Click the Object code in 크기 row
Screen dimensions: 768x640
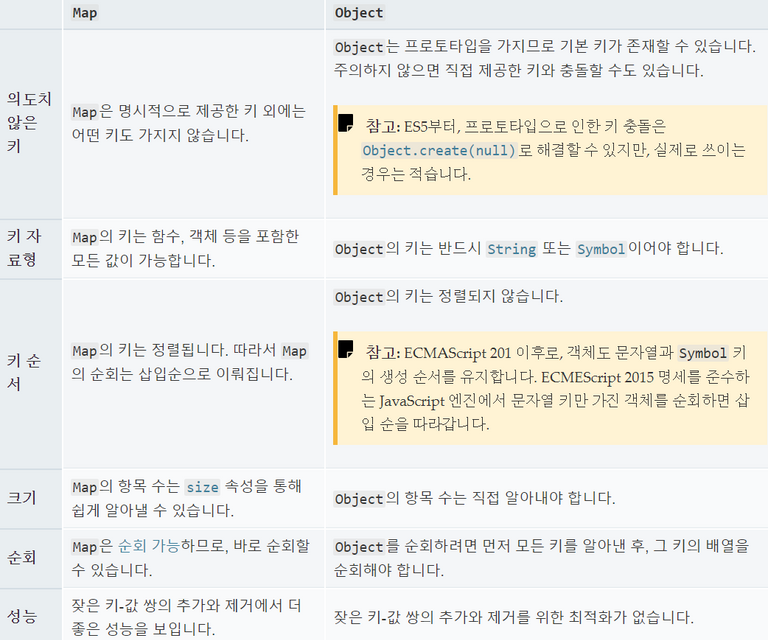click(x=359, y=499)
